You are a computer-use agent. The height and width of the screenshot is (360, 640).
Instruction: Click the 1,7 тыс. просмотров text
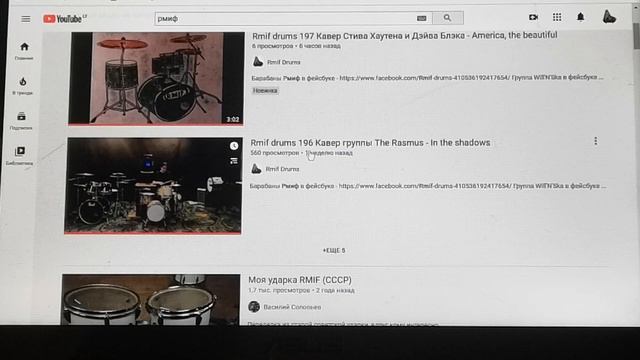pos(279,290)
